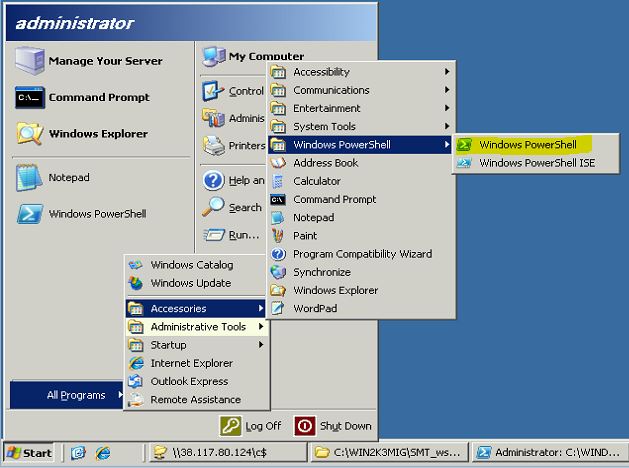Viewport: 629px width, 468px height.
Task: Click the Paint icon
Action: click(x=278, y=236)
